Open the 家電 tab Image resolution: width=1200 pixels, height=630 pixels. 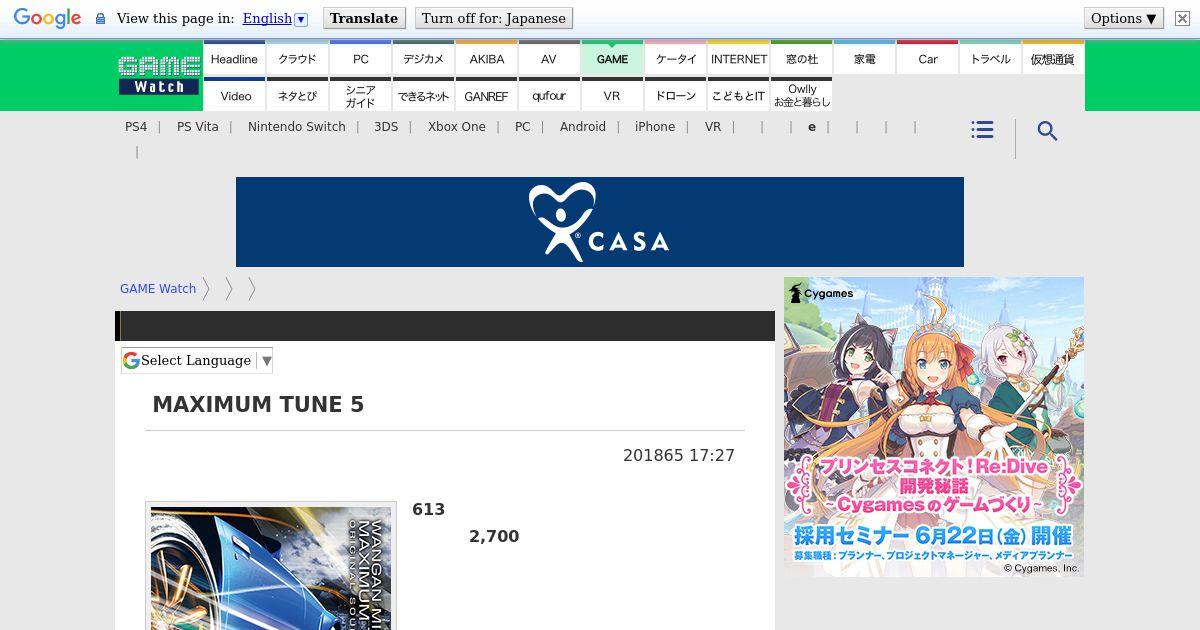(x=865, y=59)
